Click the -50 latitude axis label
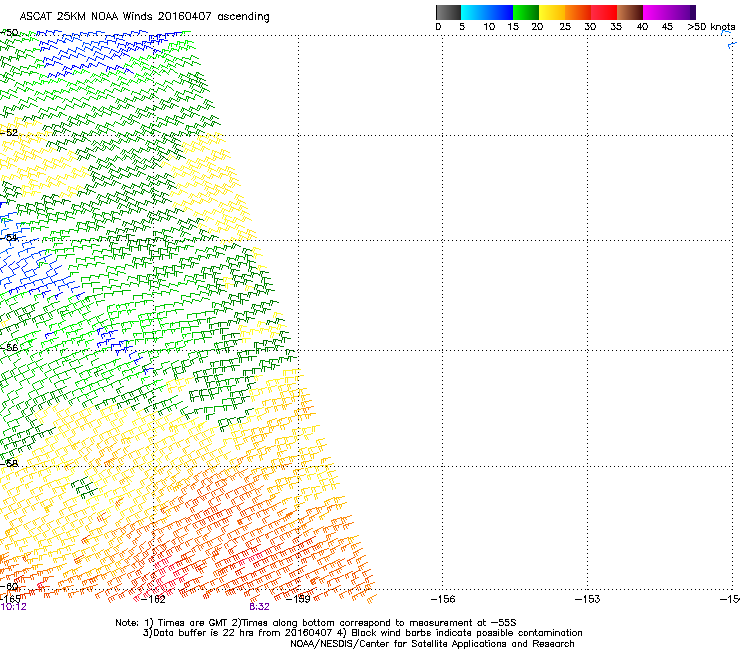This screenshot has width=740, height=650. (x=9, y=33)
